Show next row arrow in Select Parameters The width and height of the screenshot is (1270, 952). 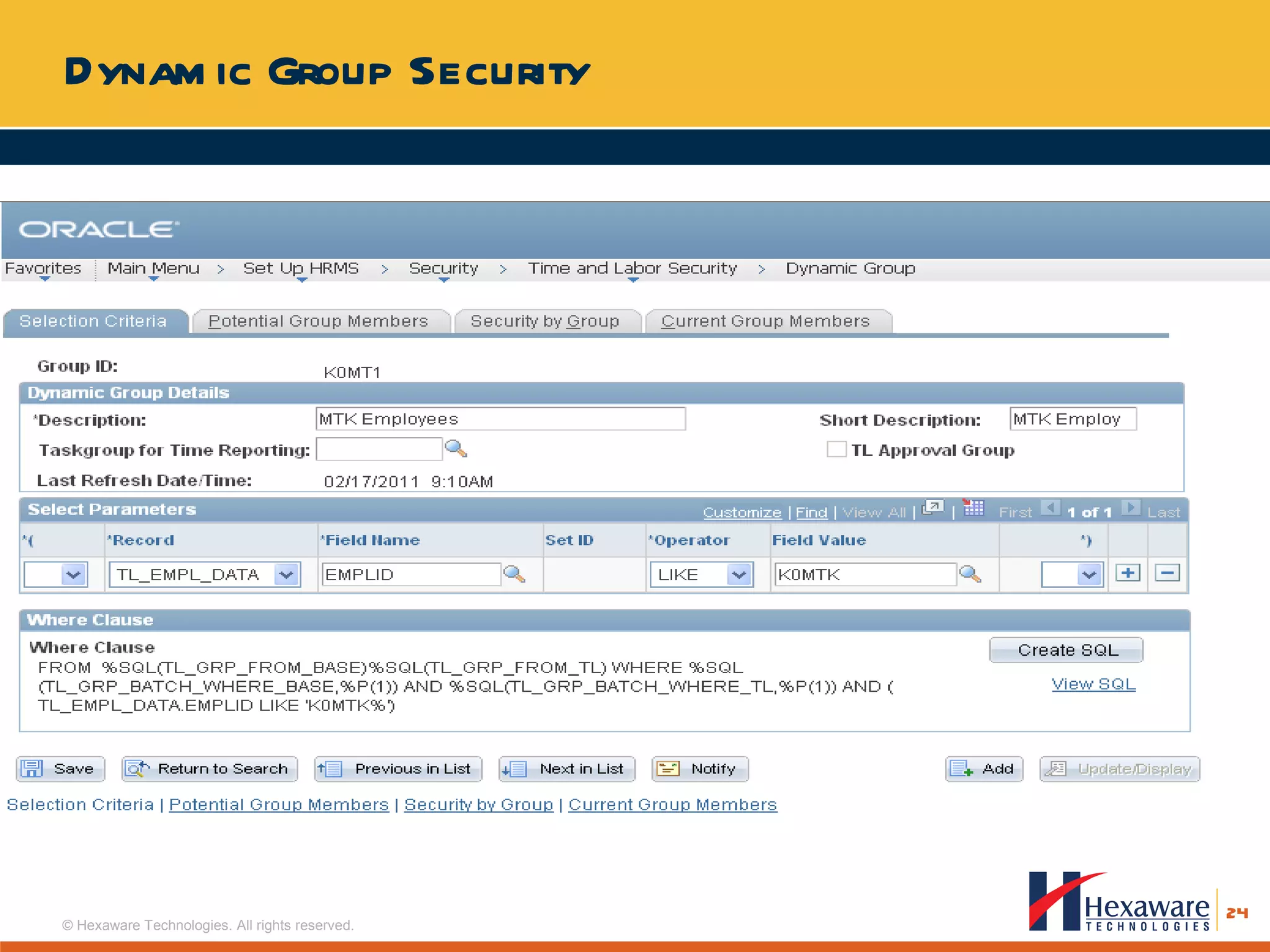click(1131, 508)
